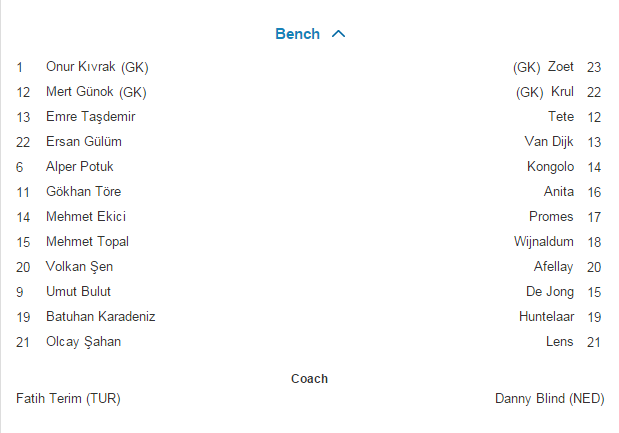This screenshot has width=619, height=433.
Task: Click on Krul's name
Action: [x=562, y=92]
